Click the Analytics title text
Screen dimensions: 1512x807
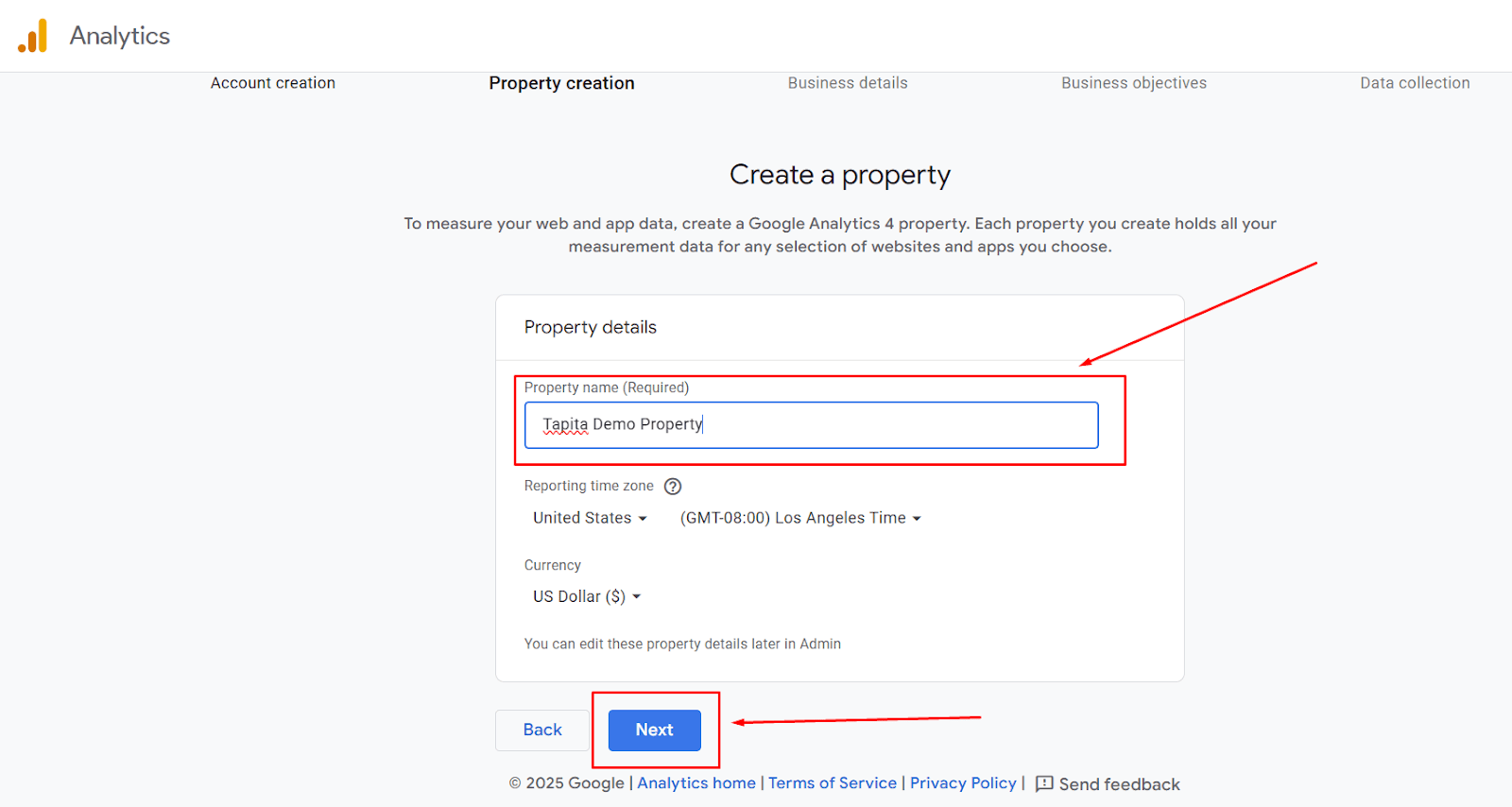(120, 36)
